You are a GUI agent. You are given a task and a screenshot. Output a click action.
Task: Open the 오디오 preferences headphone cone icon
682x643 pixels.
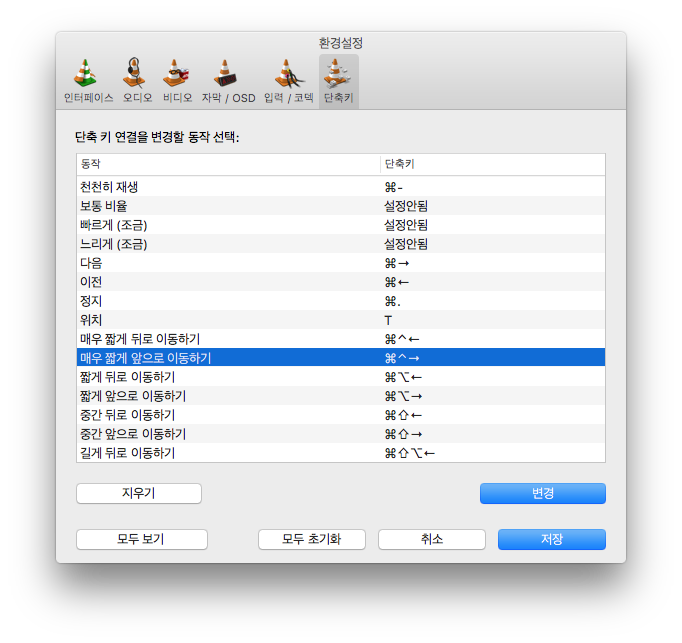[x=137, y=81]
